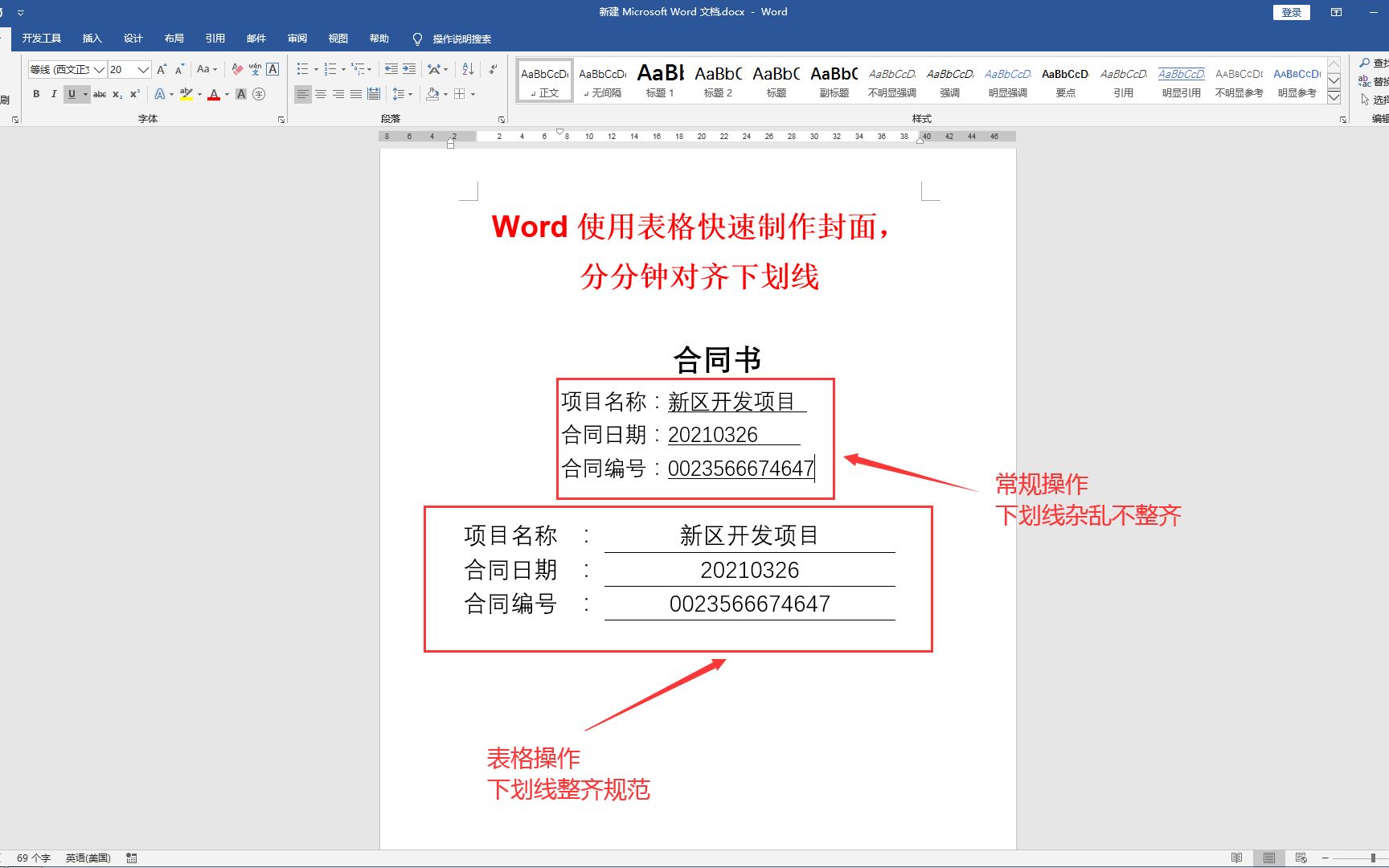Apply the 明显引用 style
Image resolution: width=1389 pixels, height=868 pixels.
pos(1182,80)
